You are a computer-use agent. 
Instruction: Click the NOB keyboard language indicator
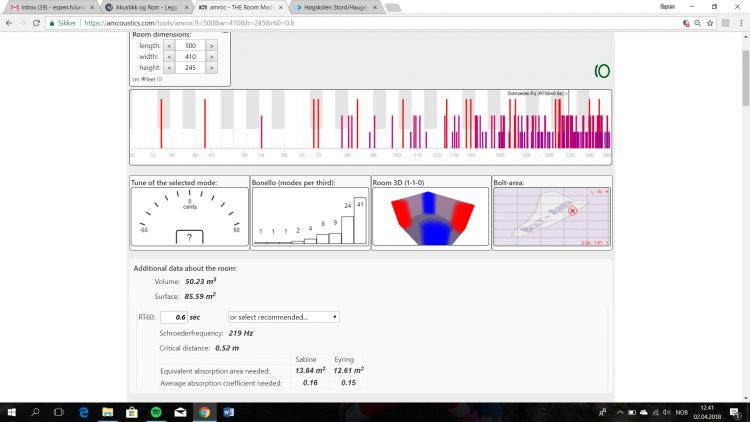point(682,412)
